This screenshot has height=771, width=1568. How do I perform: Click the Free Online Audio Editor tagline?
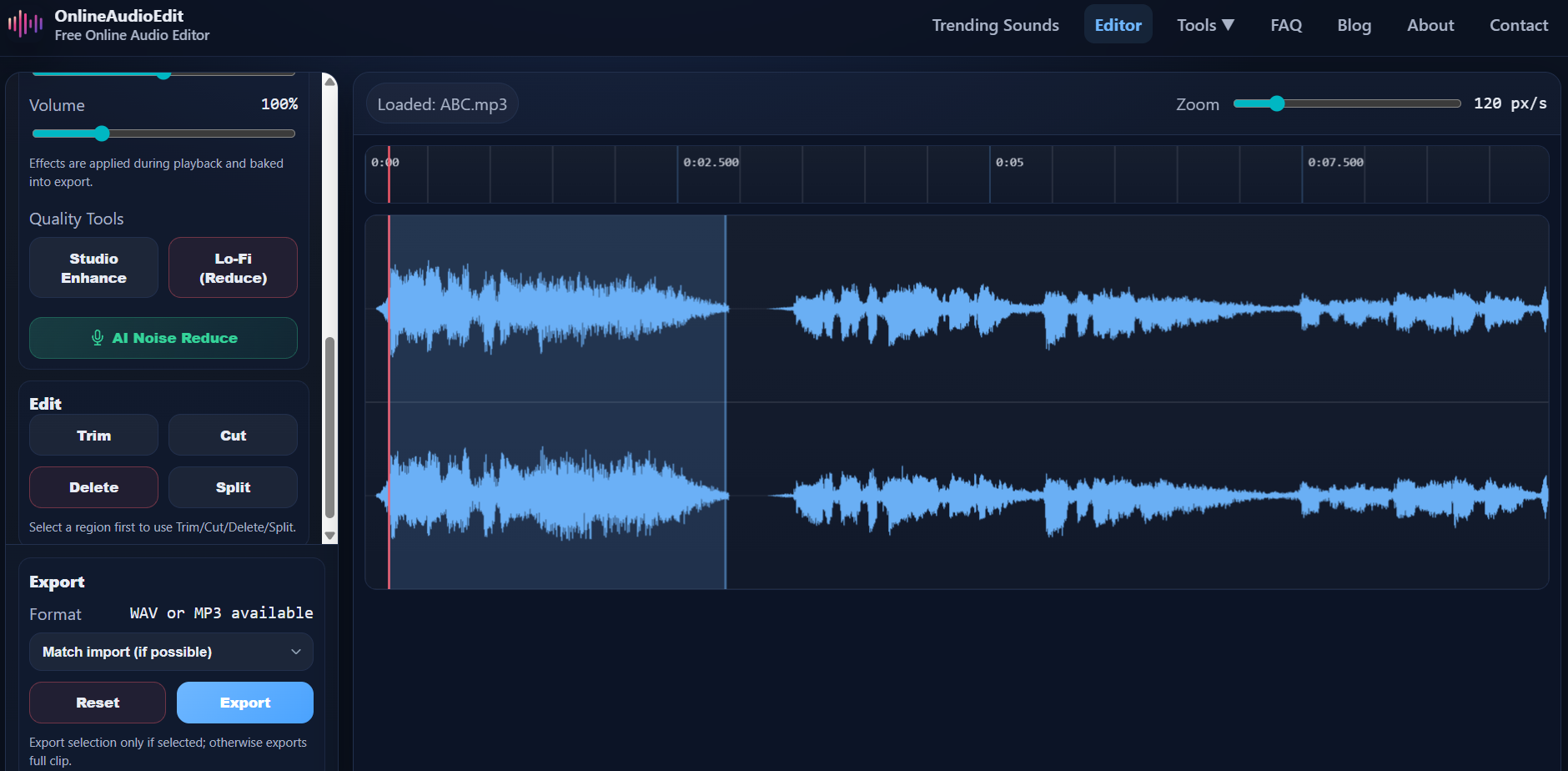(x=132, y=35)
